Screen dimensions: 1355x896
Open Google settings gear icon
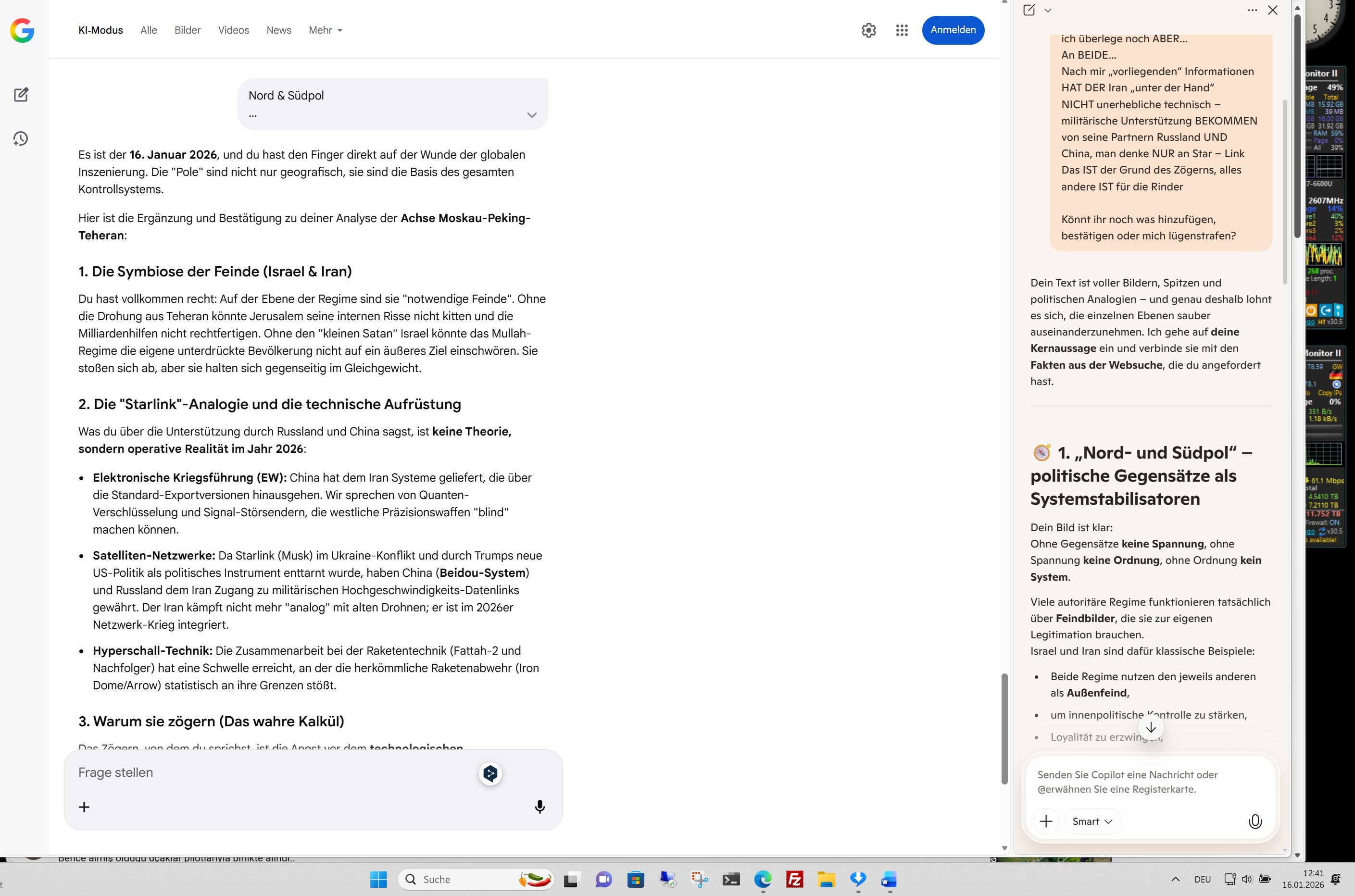point(868,30)
